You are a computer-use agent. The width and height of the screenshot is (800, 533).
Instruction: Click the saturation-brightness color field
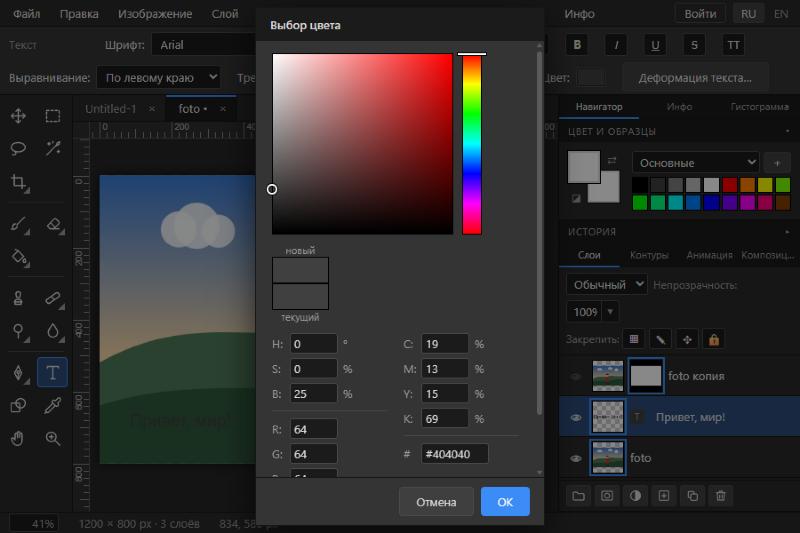[362, 144]
